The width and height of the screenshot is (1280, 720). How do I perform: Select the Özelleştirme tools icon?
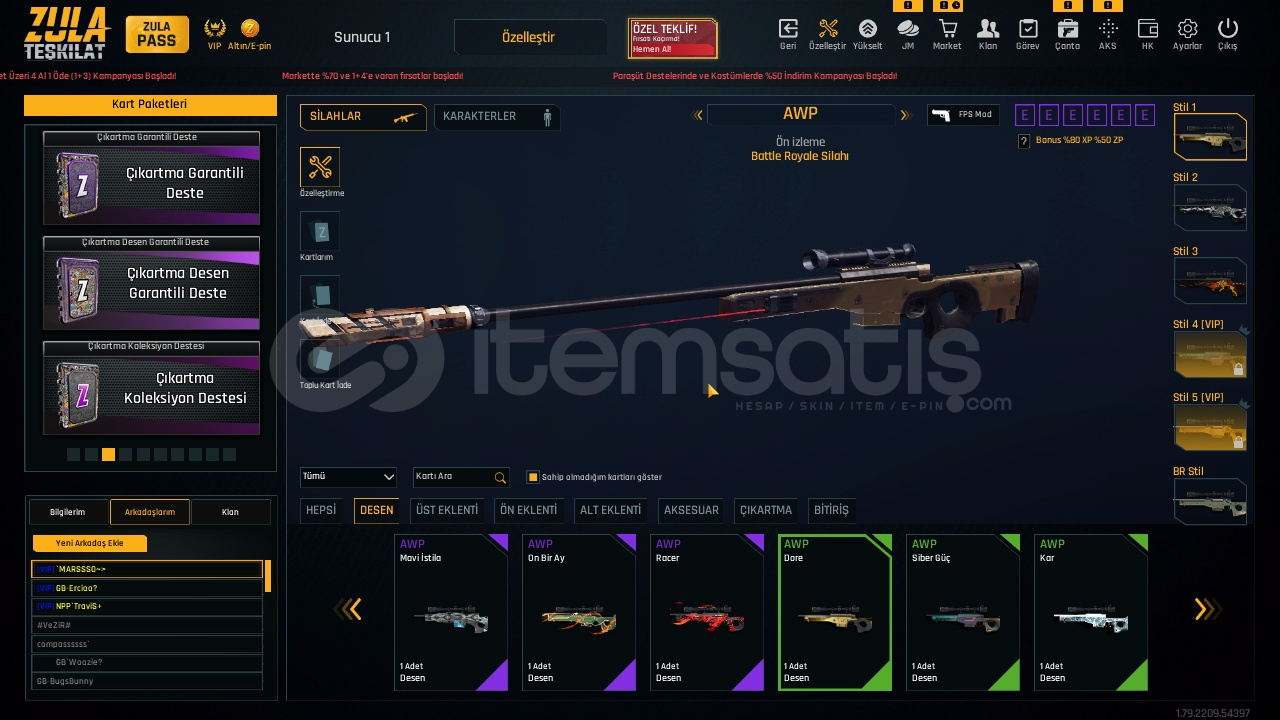320,167
